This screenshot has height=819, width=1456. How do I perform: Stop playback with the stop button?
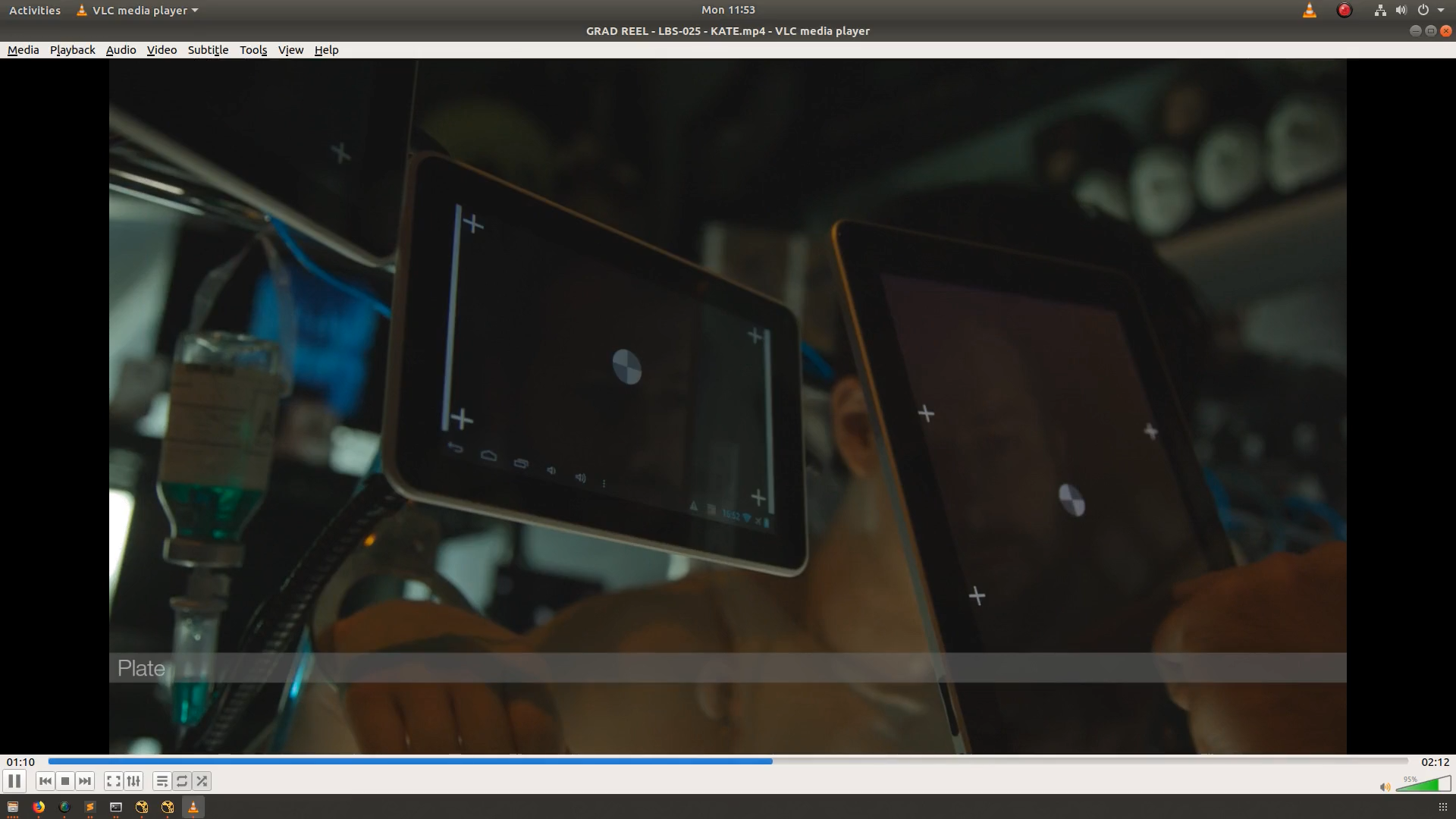tap(65, 781)
